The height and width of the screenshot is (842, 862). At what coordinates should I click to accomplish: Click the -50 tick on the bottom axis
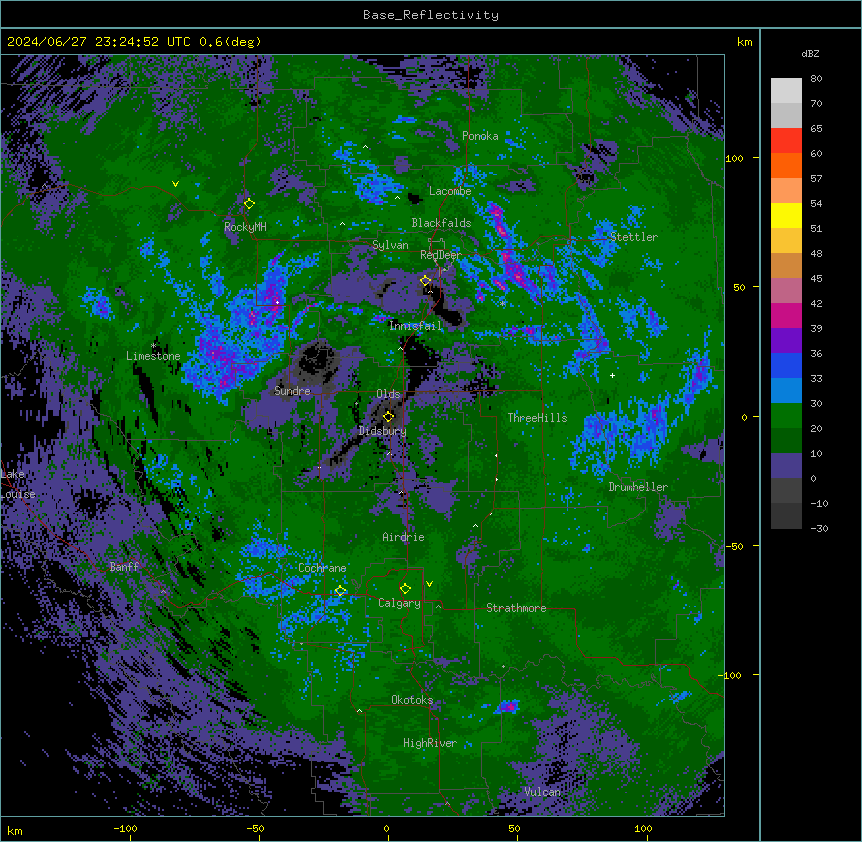tap(255, 828)
